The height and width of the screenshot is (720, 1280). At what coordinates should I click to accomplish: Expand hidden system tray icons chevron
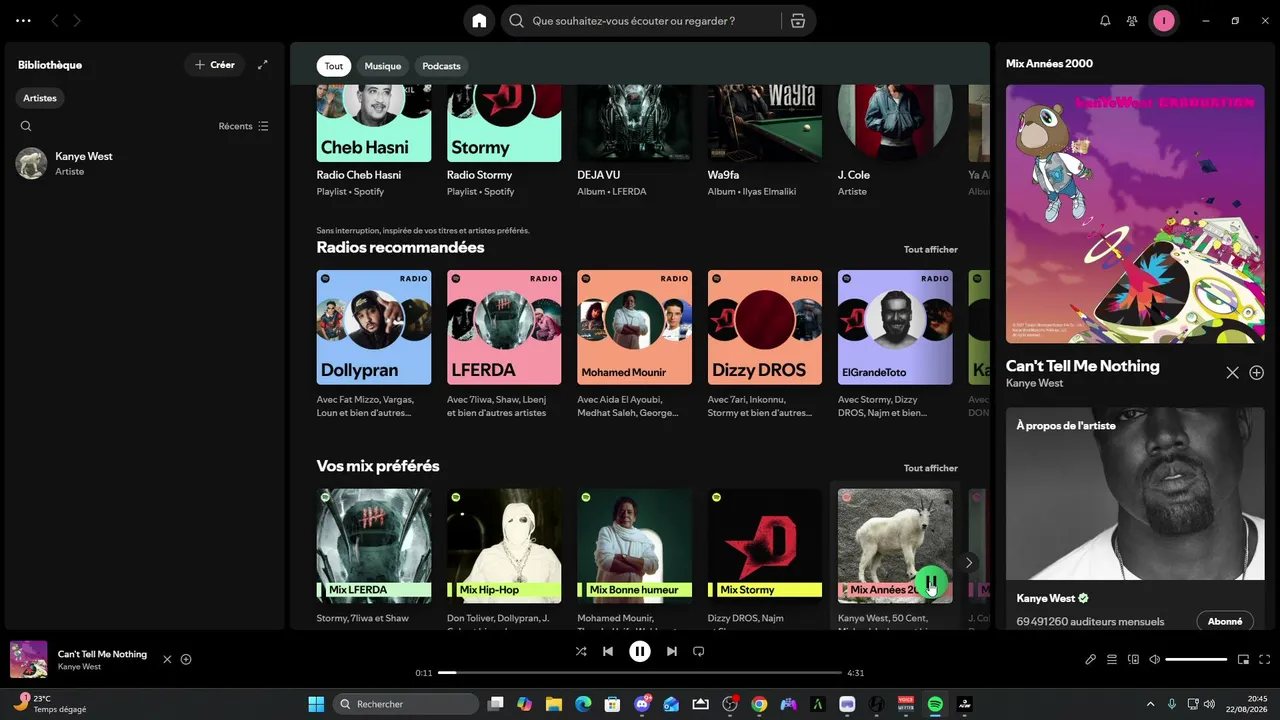[1150, 704]
